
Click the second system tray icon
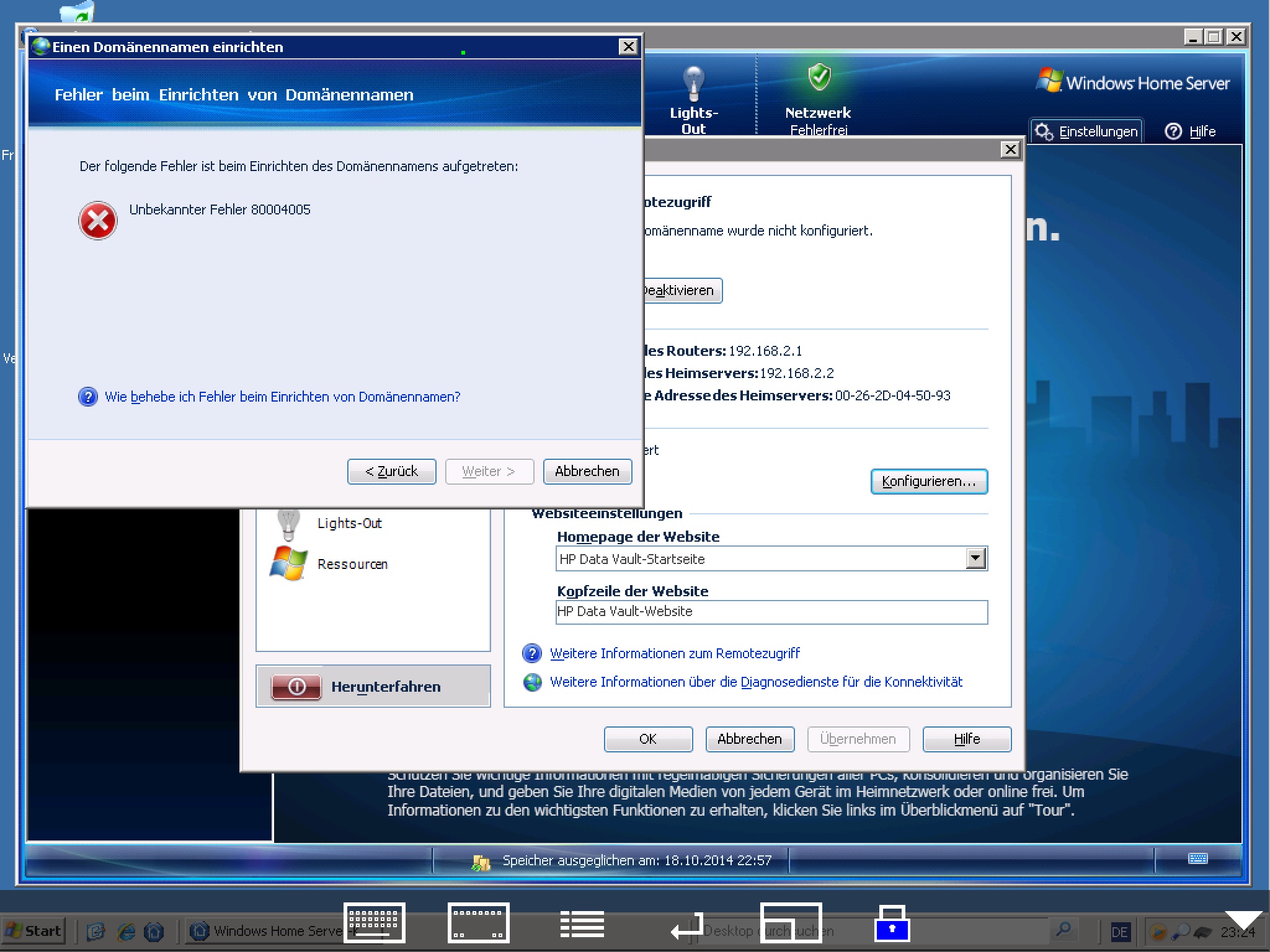(1181, 932)
